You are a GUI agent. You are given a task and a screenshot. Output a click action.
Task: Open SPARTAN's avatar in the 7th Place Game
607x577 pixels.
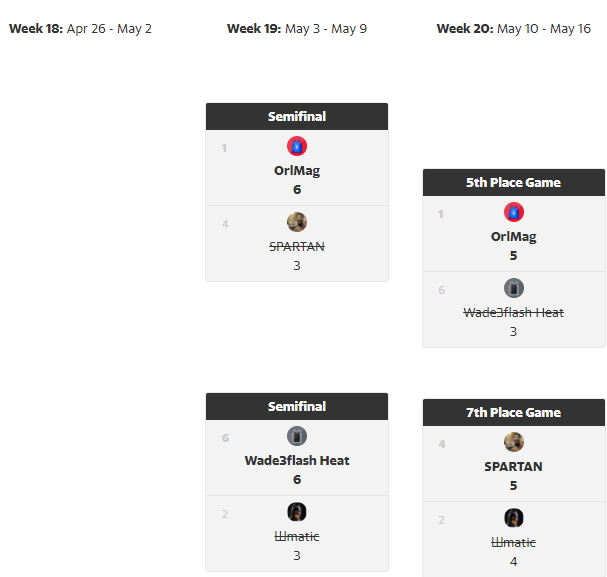click(514, 442)
